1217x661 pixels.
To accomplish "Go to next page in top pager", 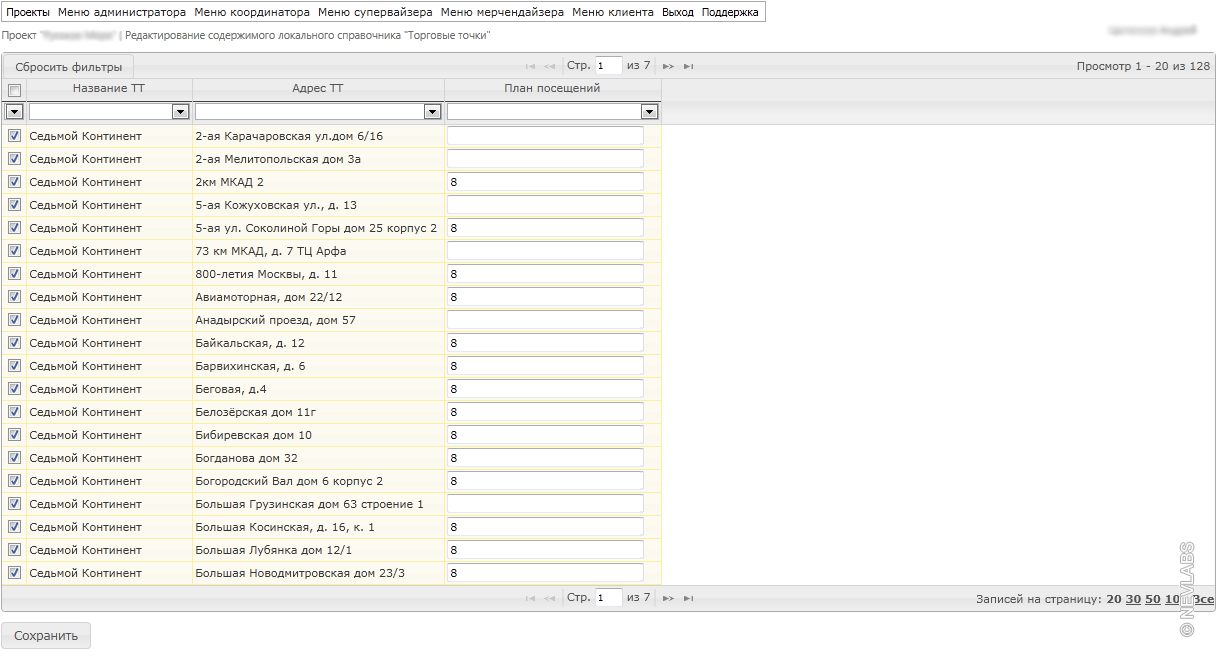I will [x=668, y=66].
